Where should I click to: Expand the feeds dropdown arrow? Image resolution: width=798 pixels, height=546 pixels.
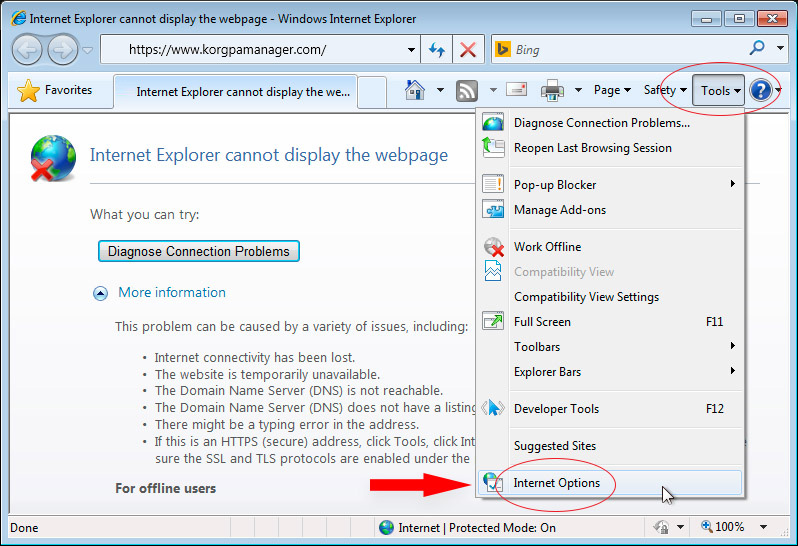493,91
